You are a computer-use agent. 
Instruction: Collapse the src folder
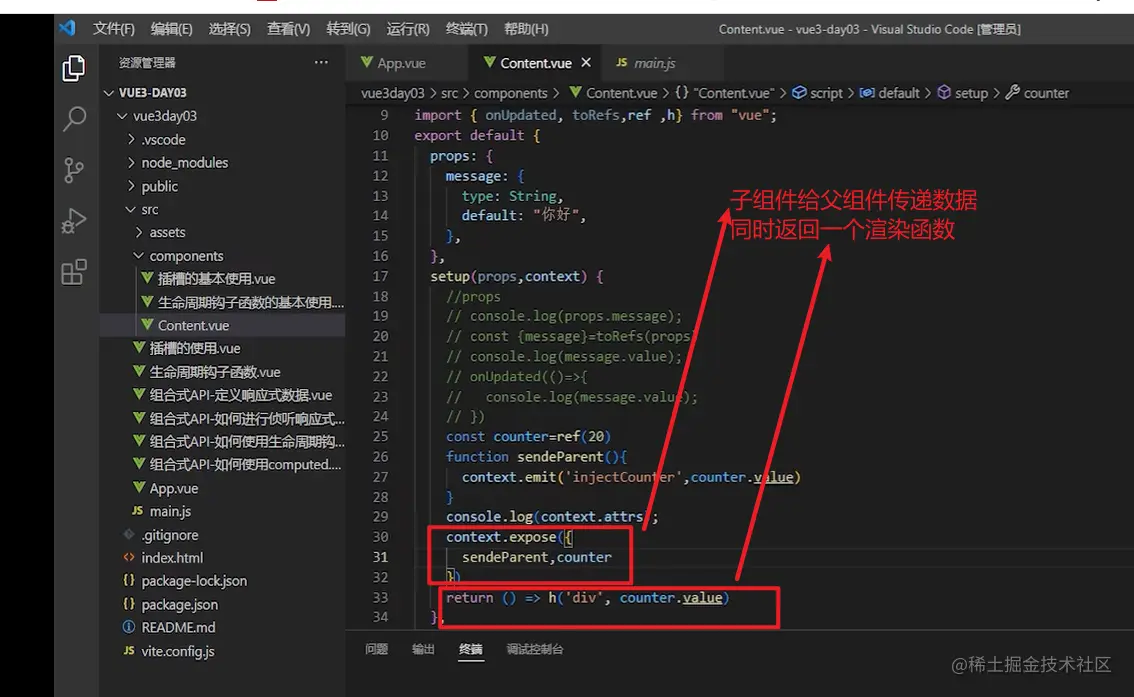[131, 209]
